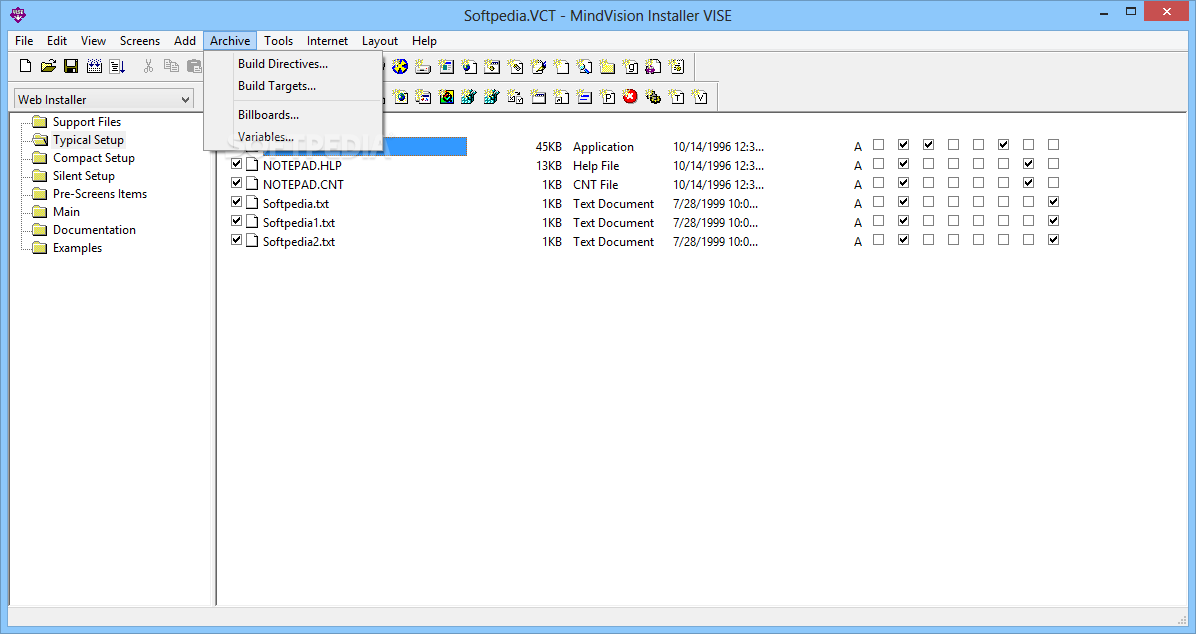This screenshot has height=634, width=1196.
Task: Click the New file icon
Action: [x=25, y=66]
